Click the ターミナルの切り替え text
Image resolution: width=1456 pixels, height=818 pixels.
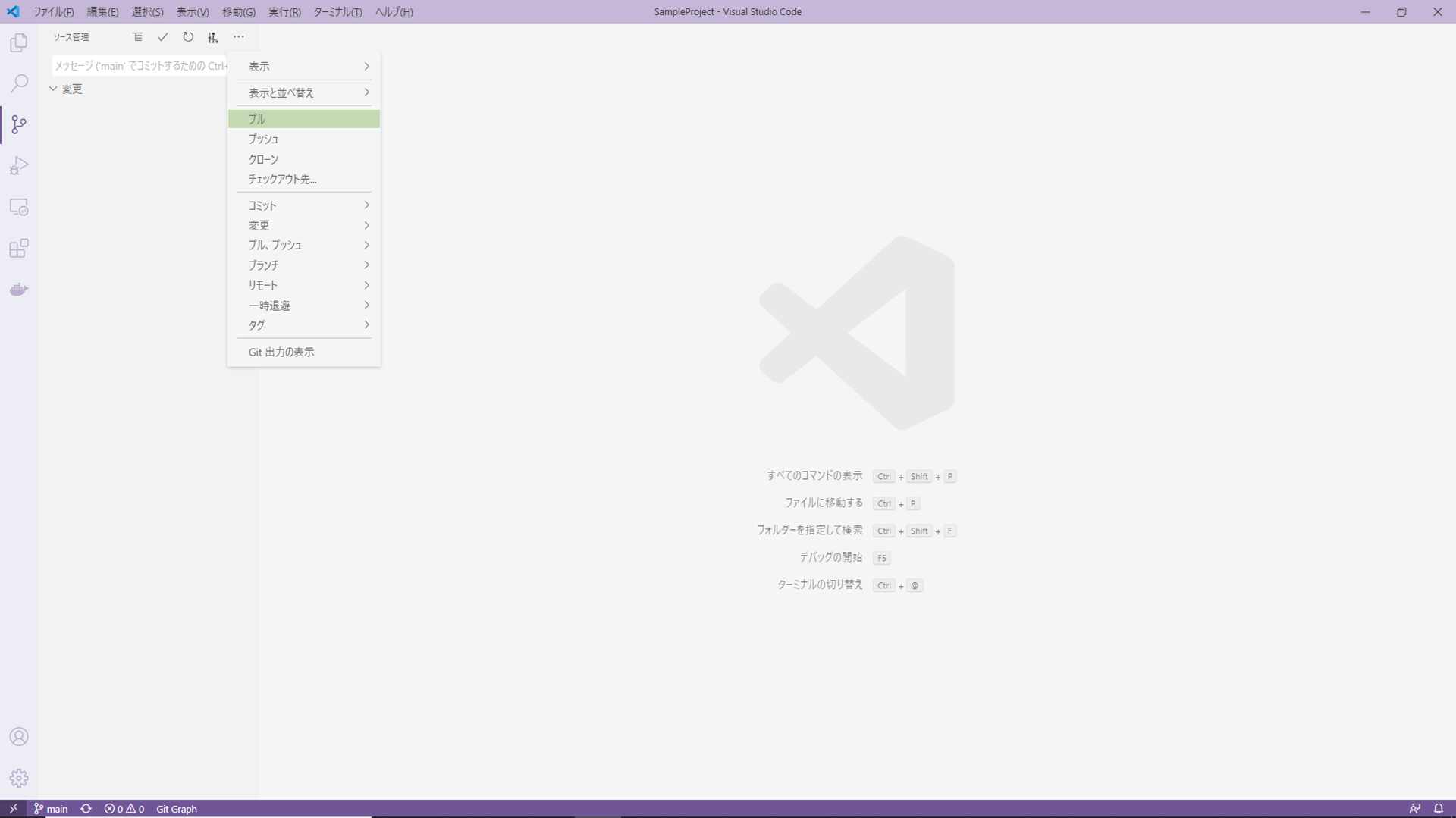tap(820, 585)
